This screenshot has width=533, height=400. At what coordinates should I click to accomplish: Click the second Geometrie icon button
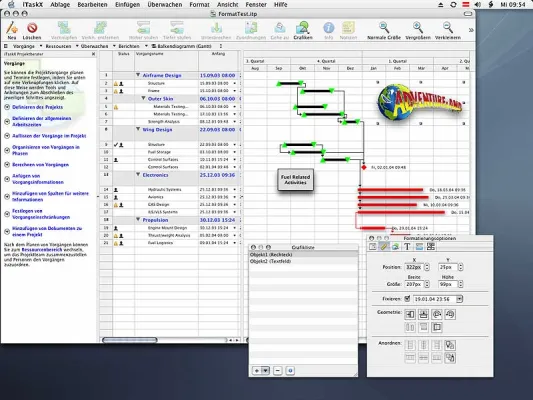pyautogui.click(x=423, y=314)
